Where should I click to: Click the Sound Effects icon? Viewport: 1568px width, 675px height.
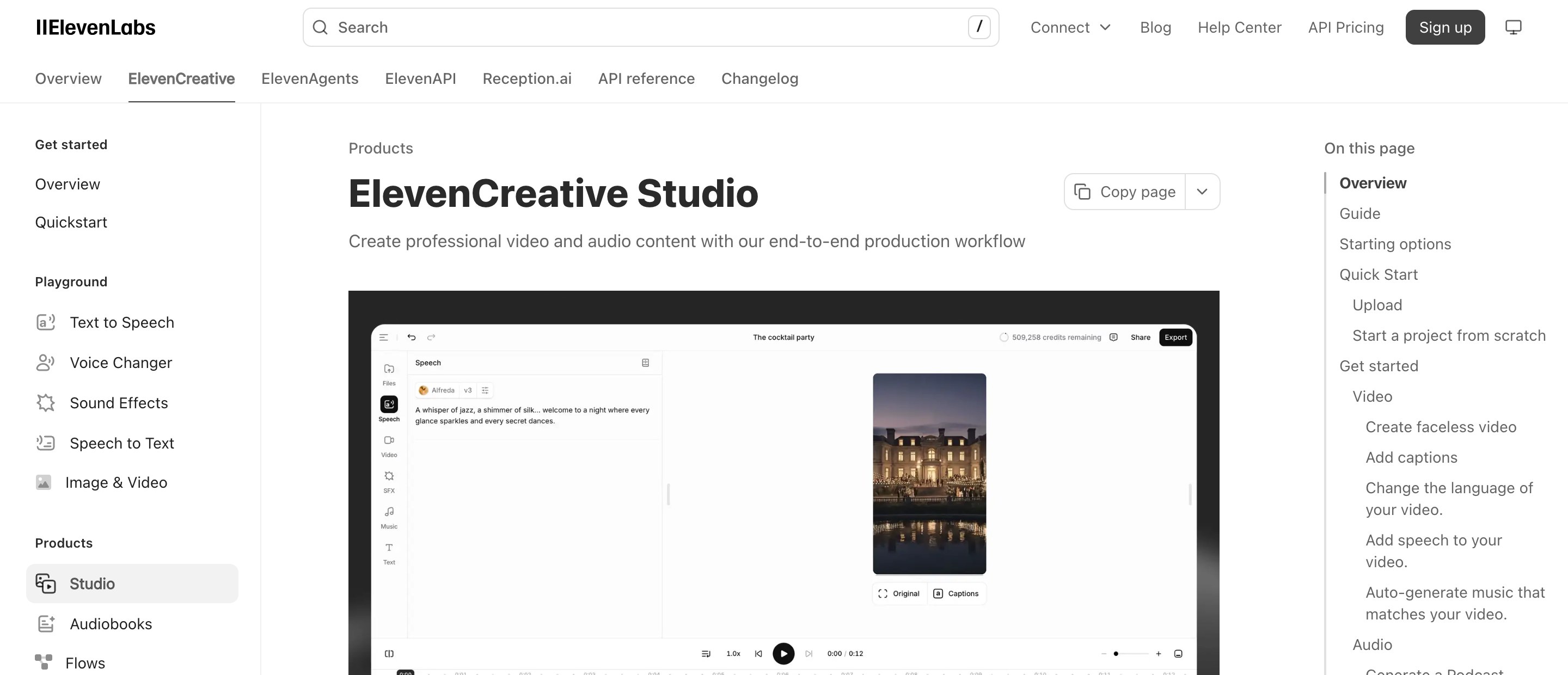(x=46, y=402)
